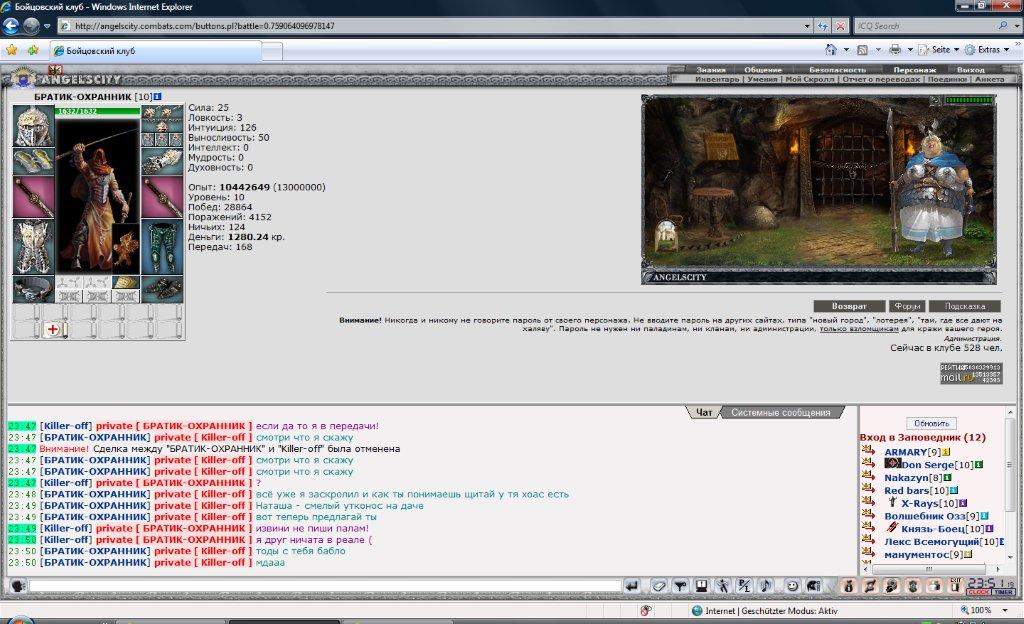Click the Выход menu item
This screenshot has width=1024, height=624.
click(970, 70)
